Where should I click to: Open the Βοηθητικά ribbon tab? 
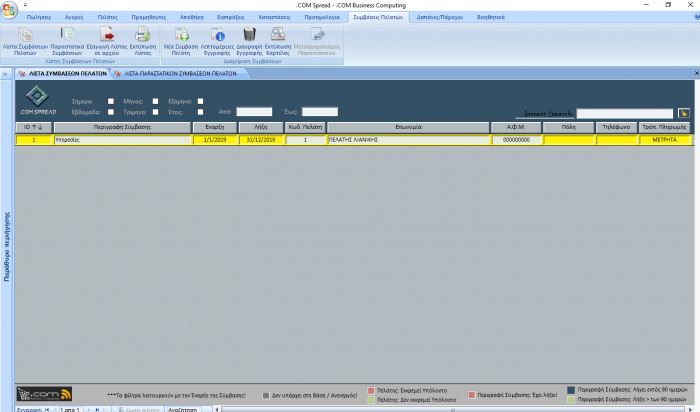491,17
